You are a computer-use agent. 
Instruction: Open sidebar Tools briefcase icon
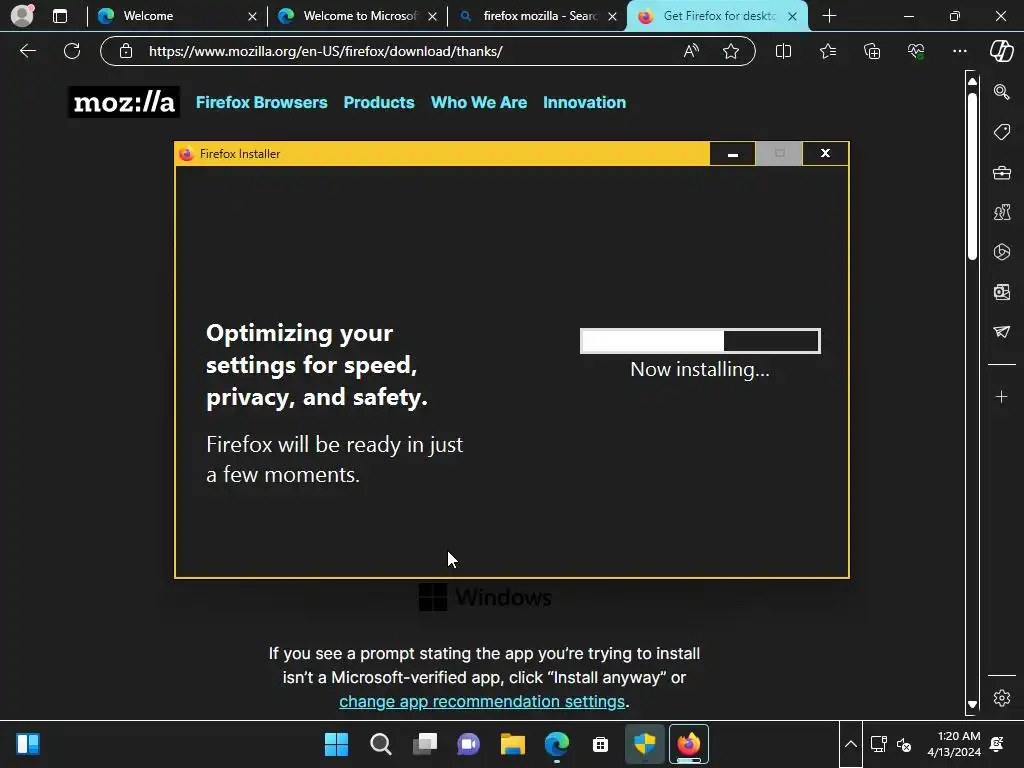pos(1001,172)
